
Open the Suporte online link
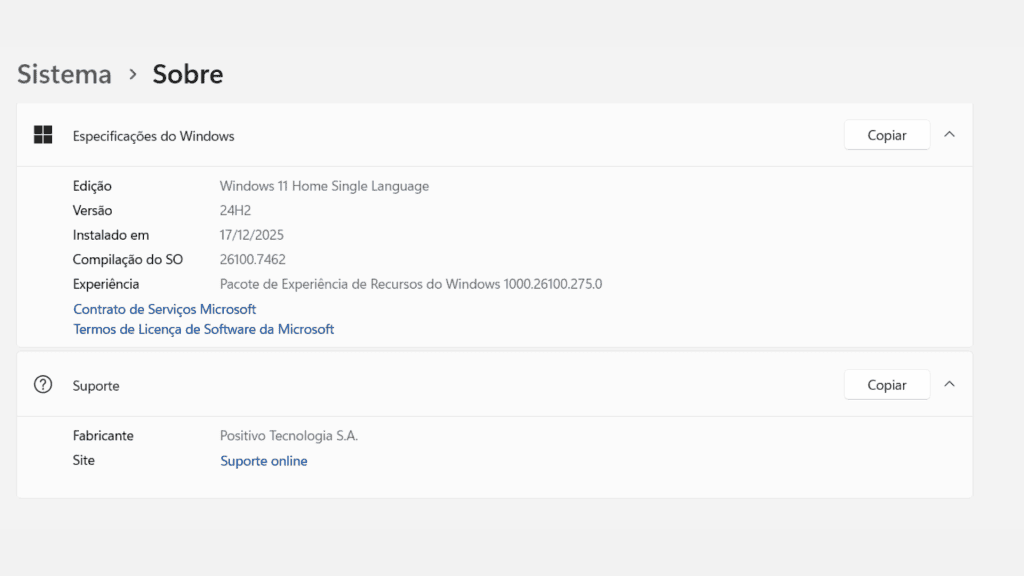263,461
